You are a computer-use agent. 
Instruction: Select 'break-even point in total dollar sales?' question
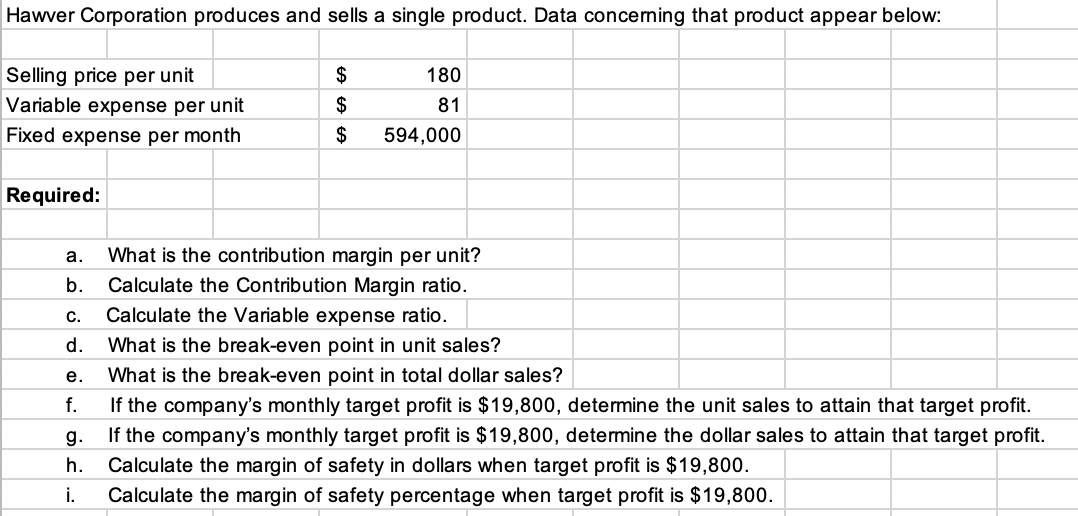click(x=335, y=375)
